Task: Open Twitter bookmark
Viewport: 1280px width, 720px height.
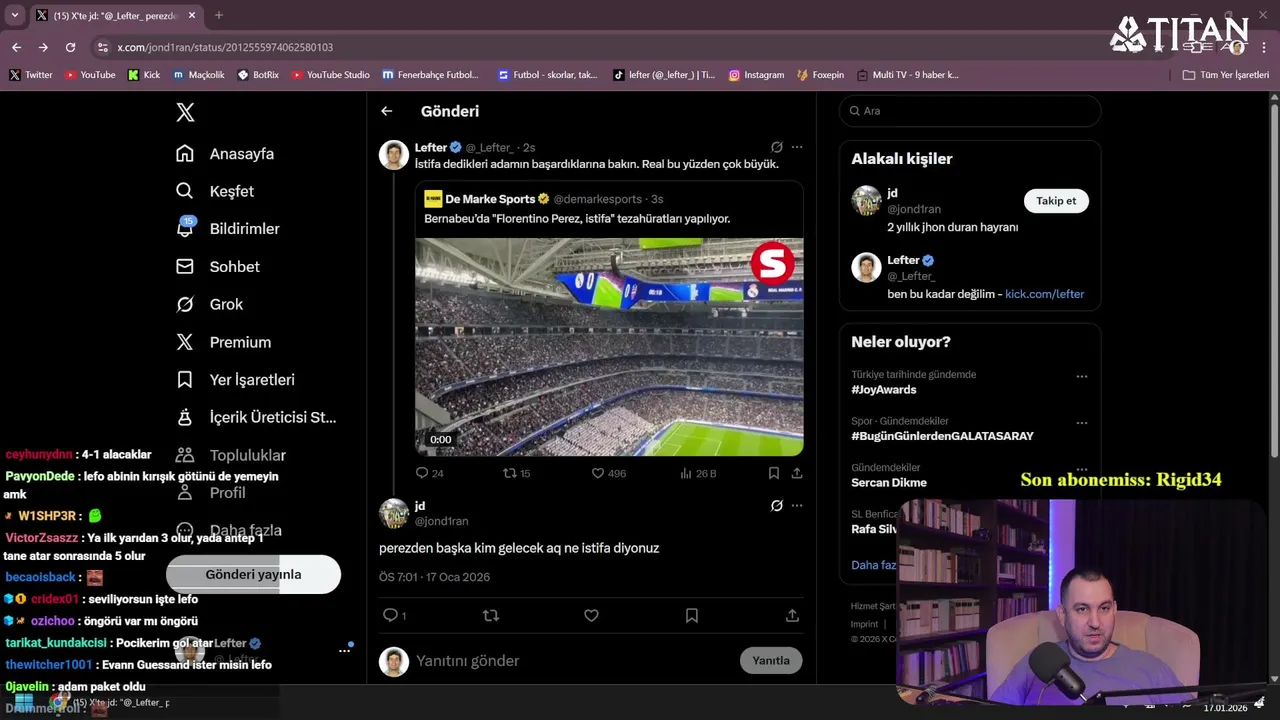Action: [x=31, y=75]
